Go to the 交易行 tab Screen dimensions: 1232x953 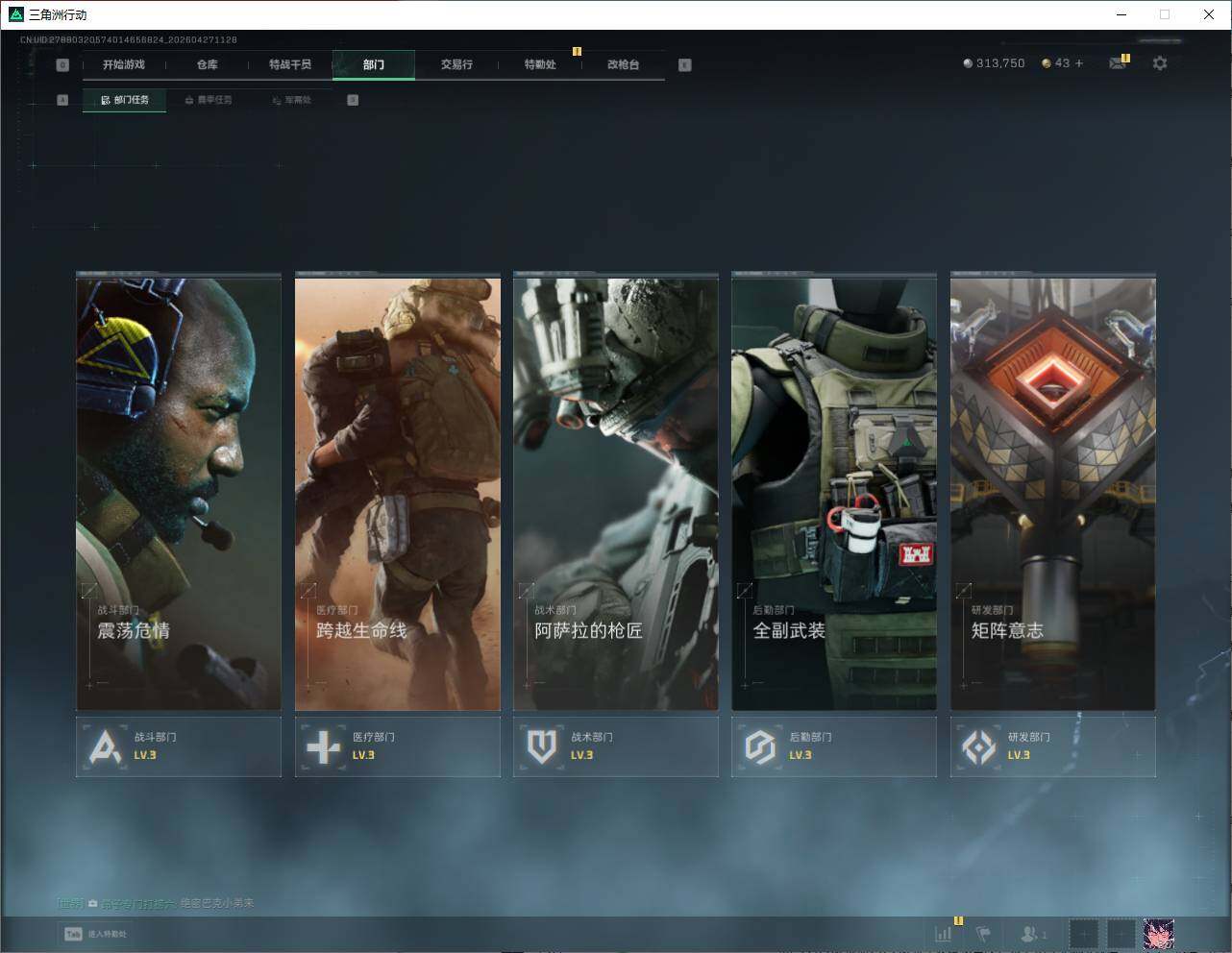pyautogui.click(x=456, y=64)
